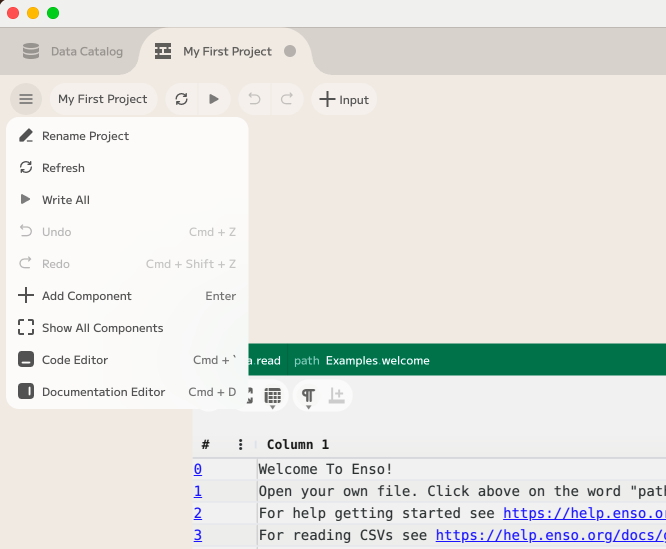Open the Documentation Editor from the menu

127,391
